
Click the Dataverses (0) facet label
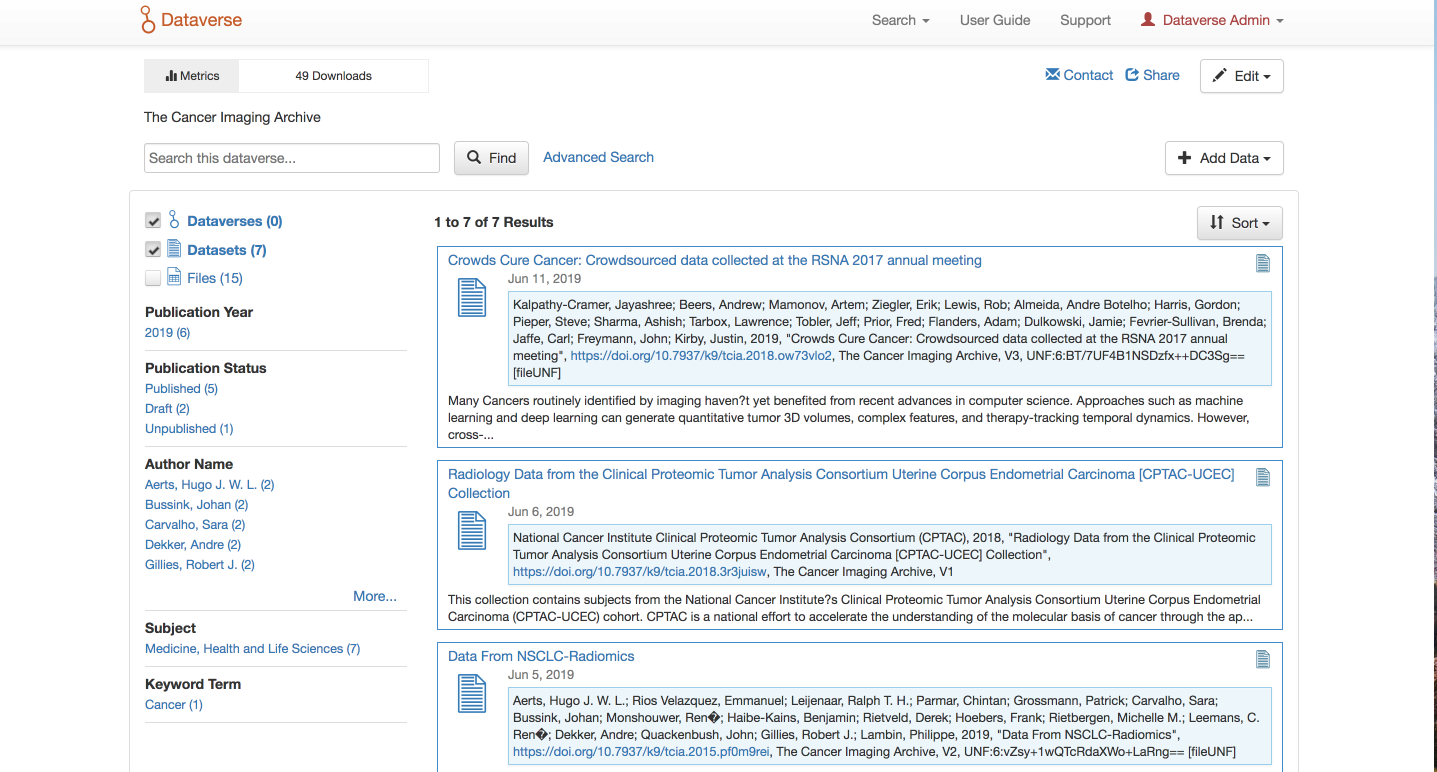point(235,221)
